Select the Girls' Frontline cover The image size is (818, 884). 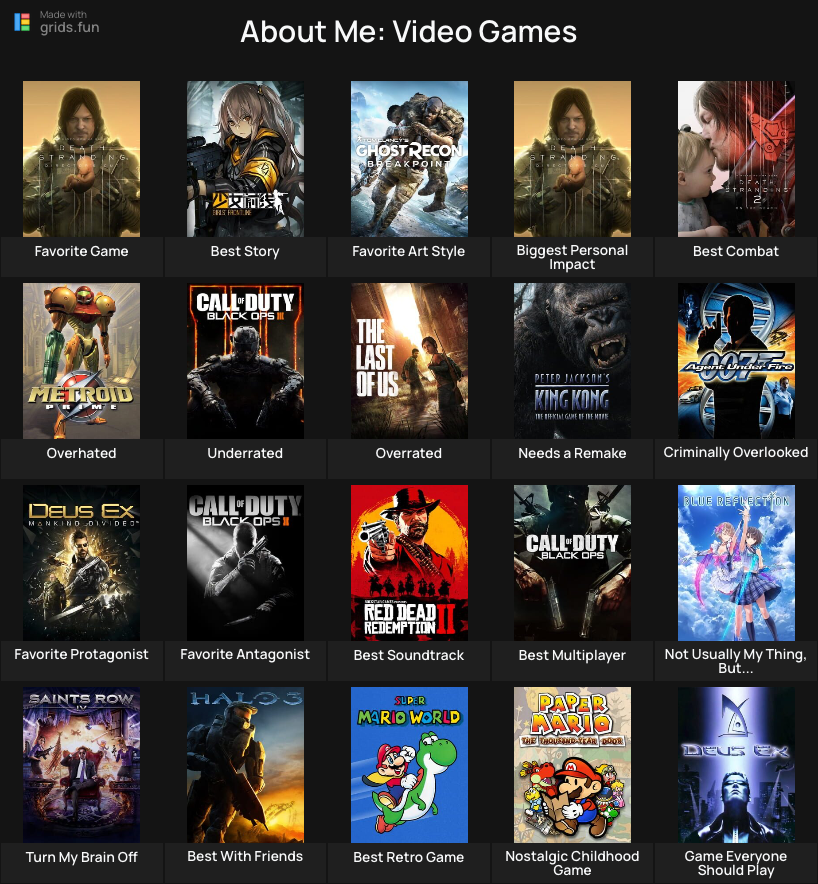point(245,158)
